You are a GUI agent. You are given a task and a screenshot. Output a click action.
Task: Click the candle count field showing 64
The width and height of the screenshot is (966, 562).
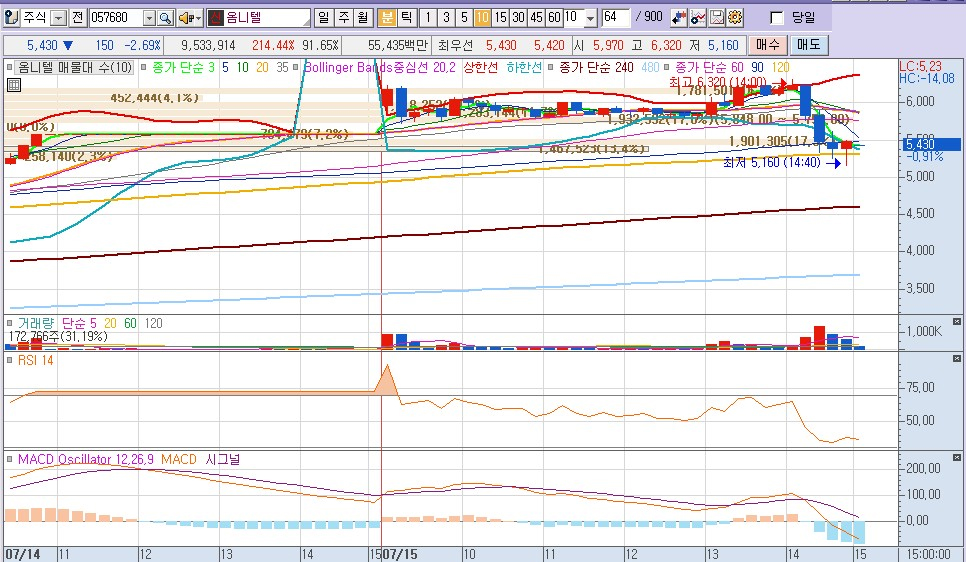(x=615, y=18)
